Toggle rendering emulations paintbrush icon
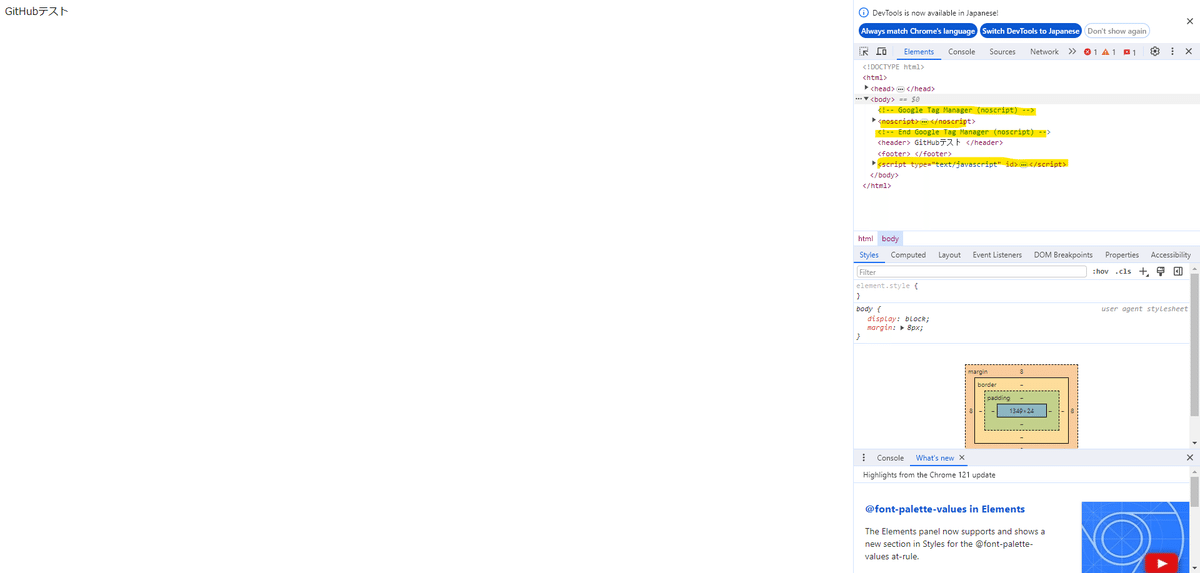 pos(1161,271)
